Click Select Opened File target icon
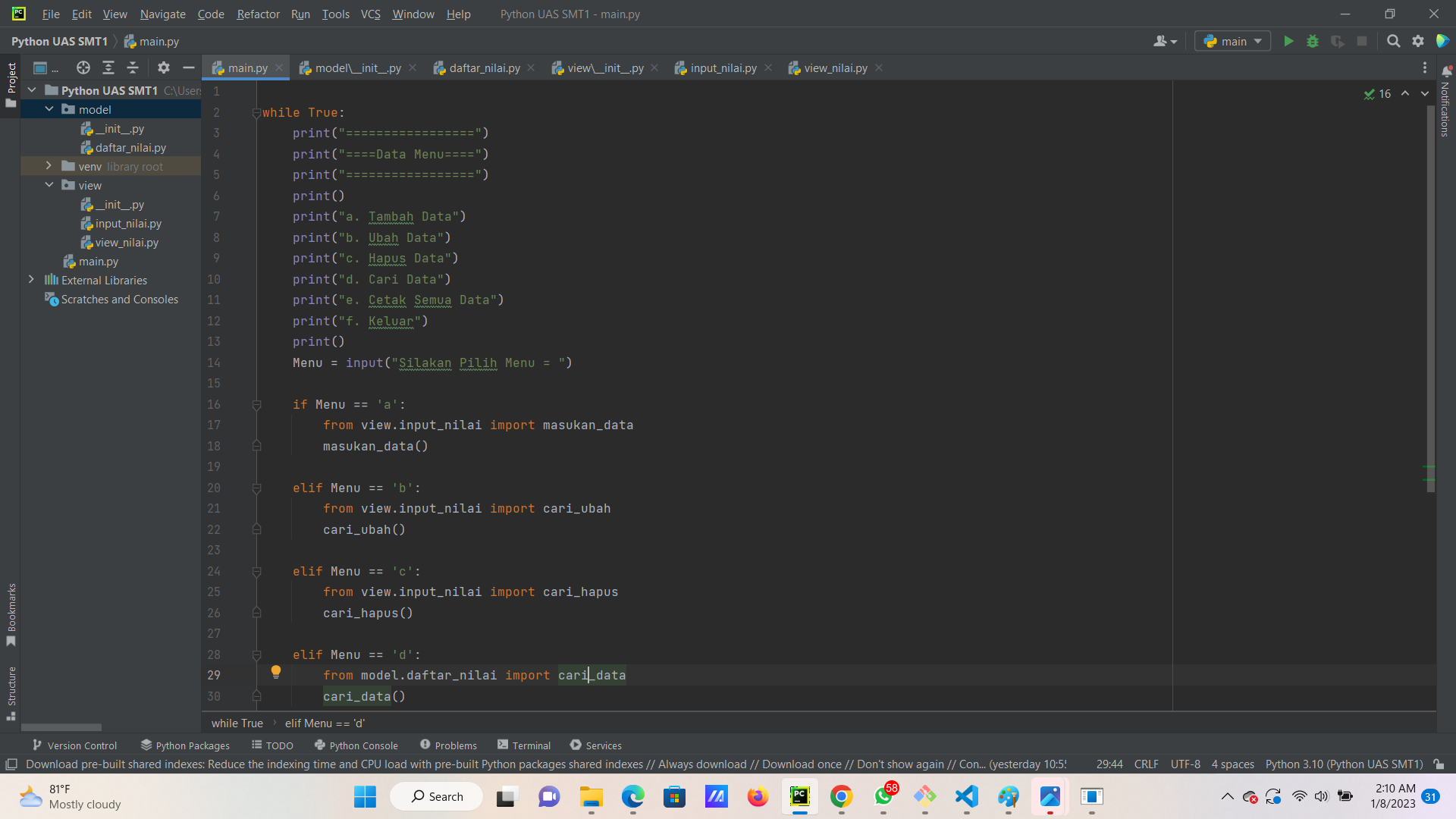This screenshot has height=819, width=1456. [x=83, y=67]
